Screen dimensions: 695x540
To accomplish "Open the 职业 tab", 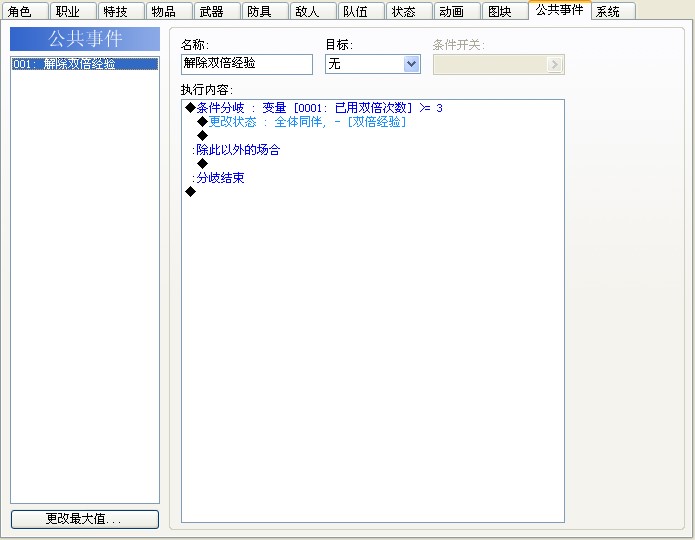I will click(73, 11).
